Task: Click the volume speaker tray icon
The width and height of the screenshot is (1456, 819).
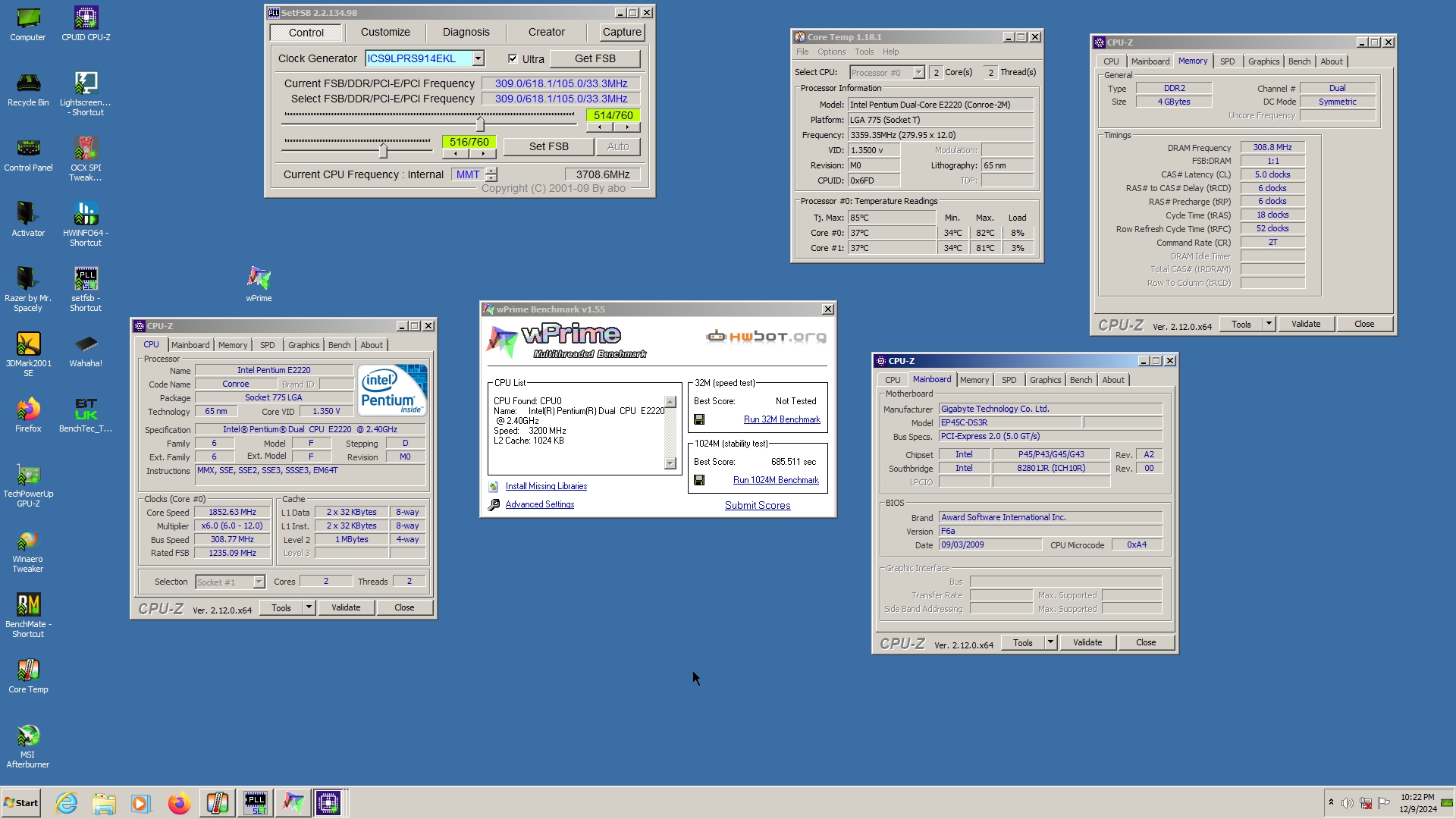Action: pyautogui.click(x=1347, y=803)
